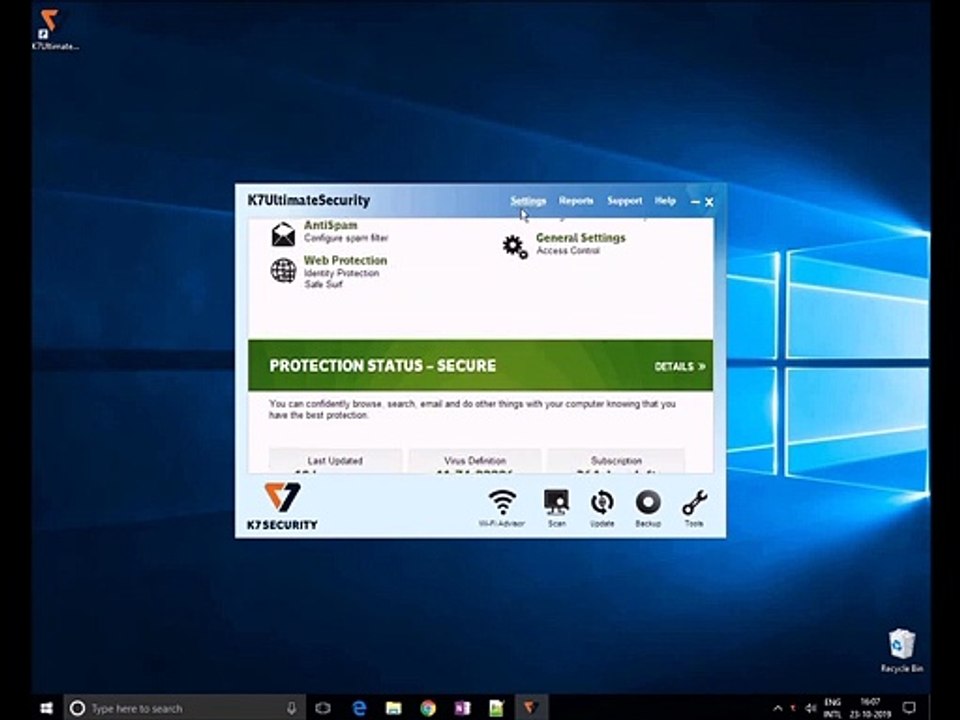Open the Help menu

point(665,201)
